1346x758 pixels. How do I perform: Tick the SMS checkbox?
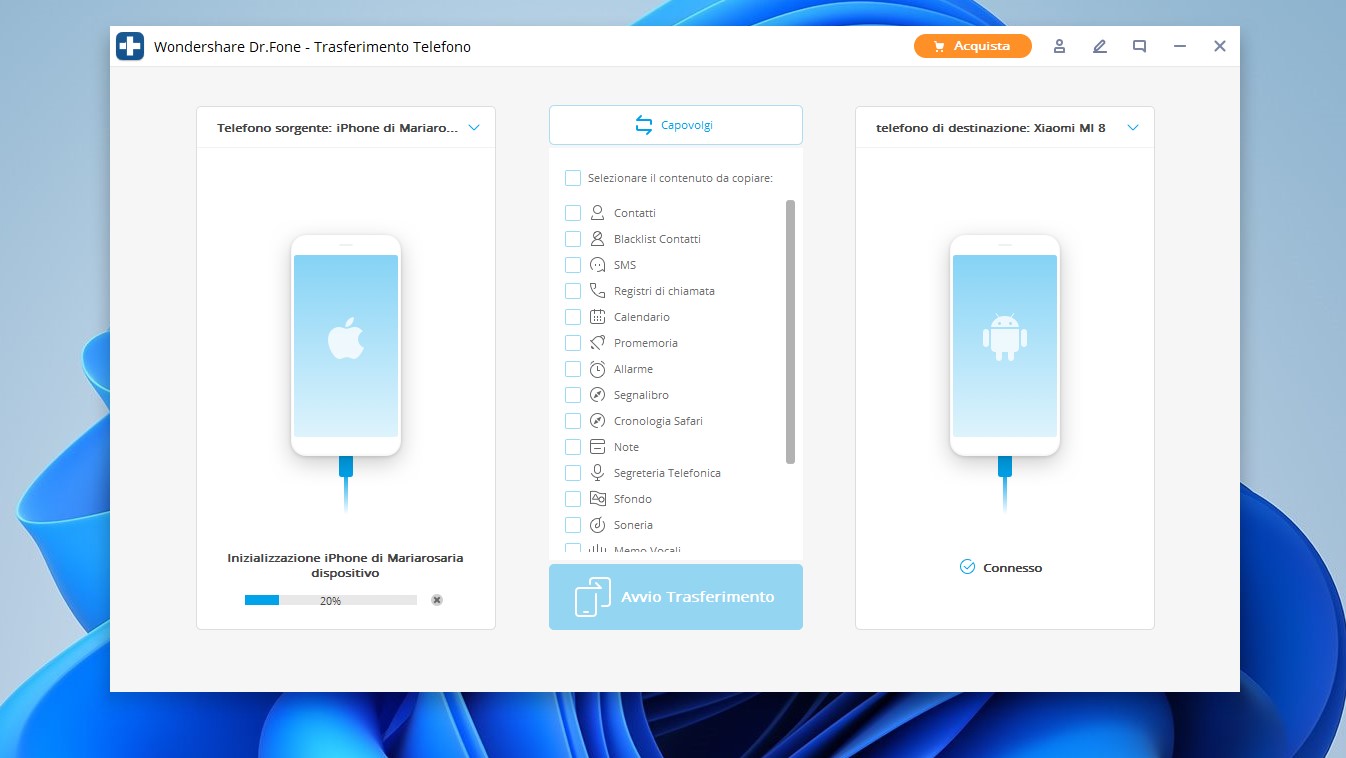coord(573,265)
